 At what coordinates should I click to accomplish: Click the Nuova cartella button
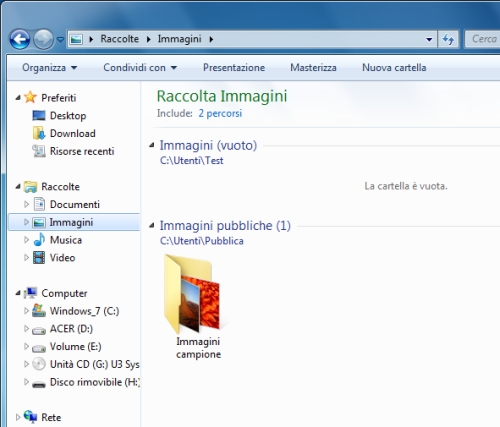tap(394, 68)
